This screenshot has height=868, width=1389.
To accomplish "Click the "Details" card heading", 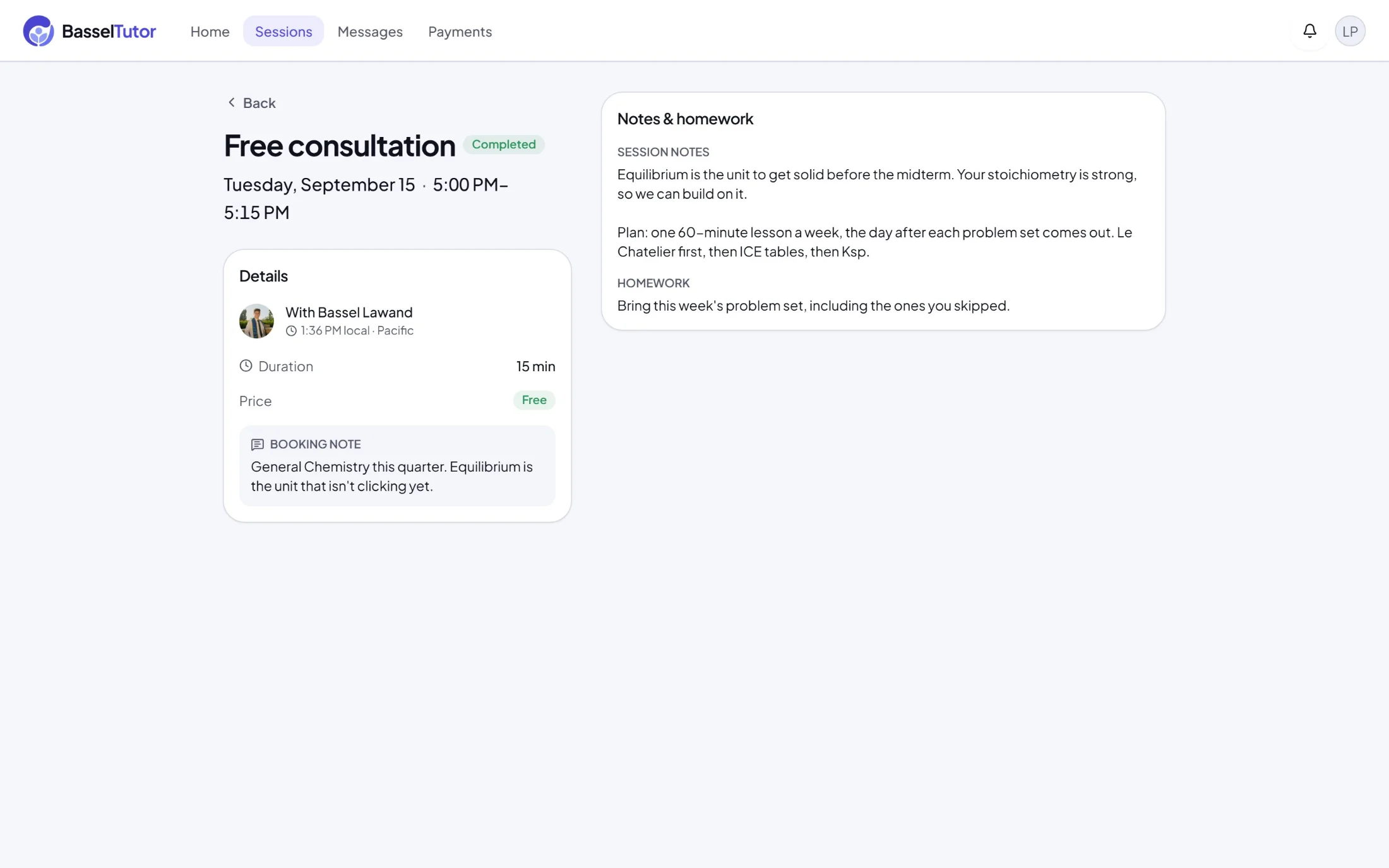I will tap(263, 276).
